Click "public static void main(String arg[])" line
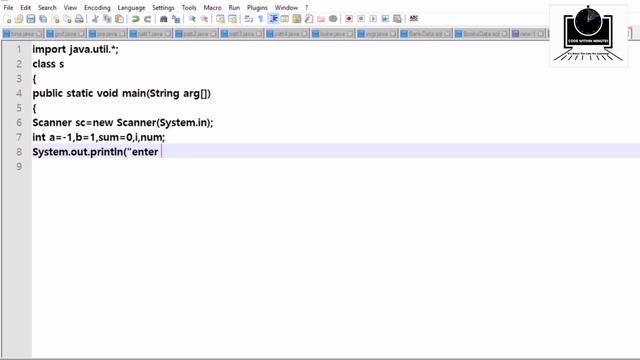Screen dimensions: 640x360 122,93
